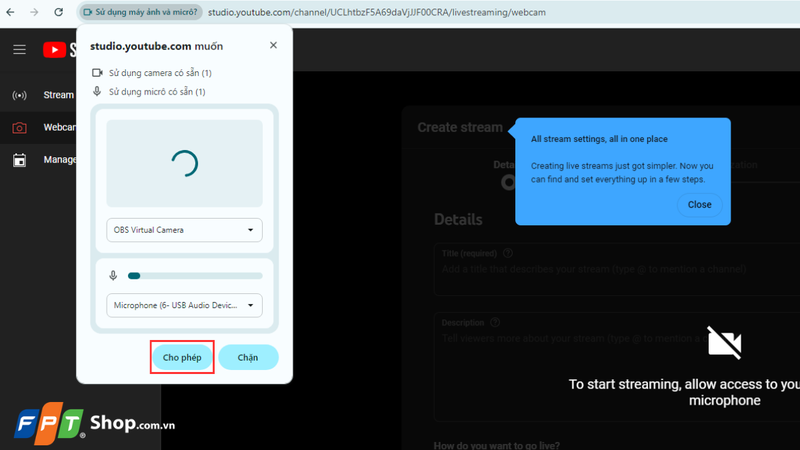
Task: Click the Cho phép allow button
Action: (182, 357)
